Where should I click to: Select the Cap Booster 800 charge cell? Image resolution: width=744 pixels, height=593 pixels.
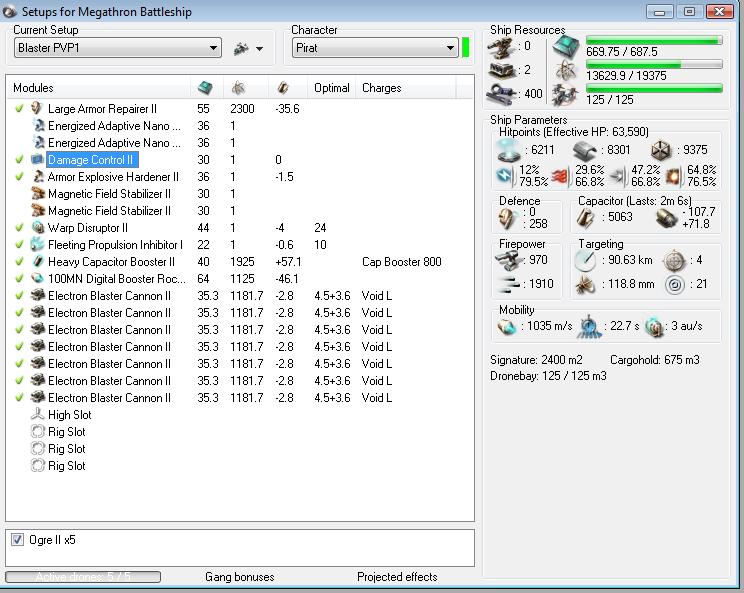click(402, 262)
